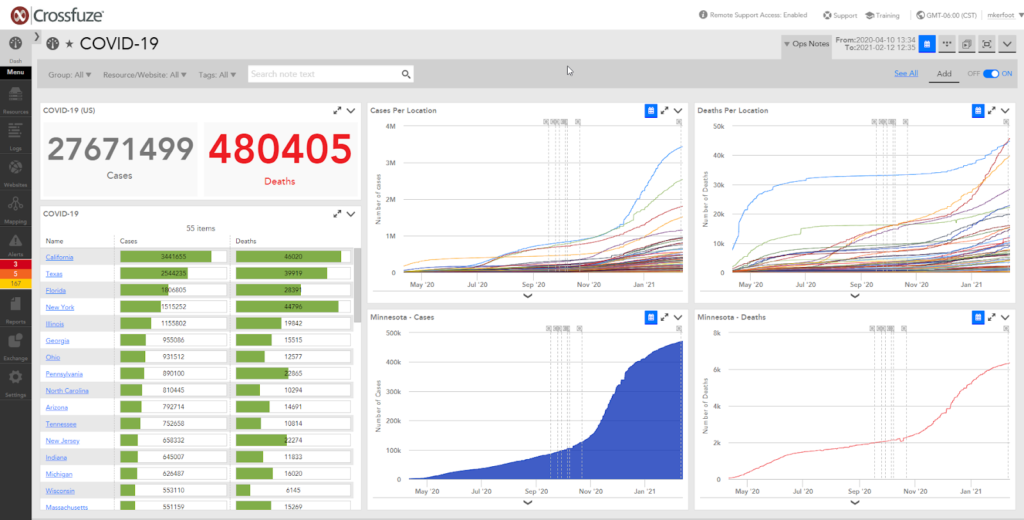The image size is (1024, 520).
Task: Open Logs from the left sidebar
Action: (x=15, y=136)
